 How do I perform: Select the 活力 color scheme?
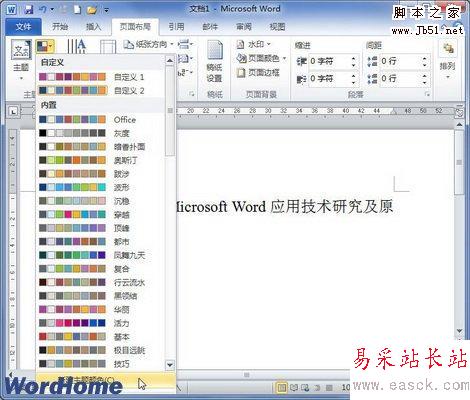100,323
